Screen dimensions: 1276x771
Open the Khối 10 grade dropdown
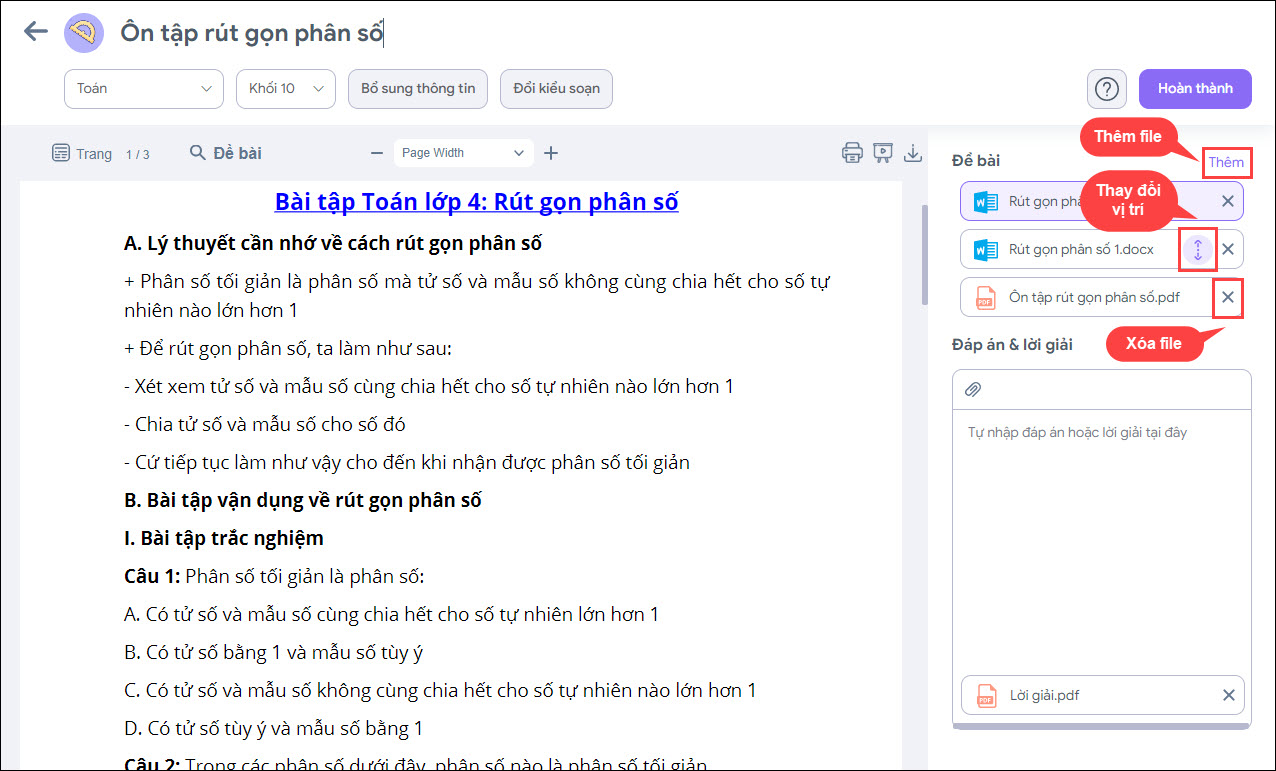click(x=286, y=88)
